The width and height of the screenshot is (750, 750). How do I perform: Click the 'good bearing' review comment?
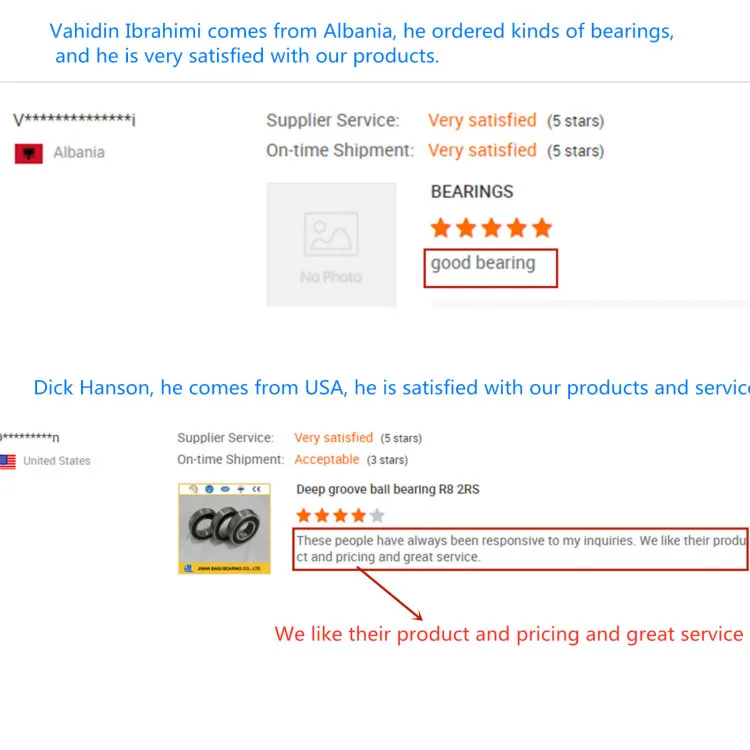point(483,264)
